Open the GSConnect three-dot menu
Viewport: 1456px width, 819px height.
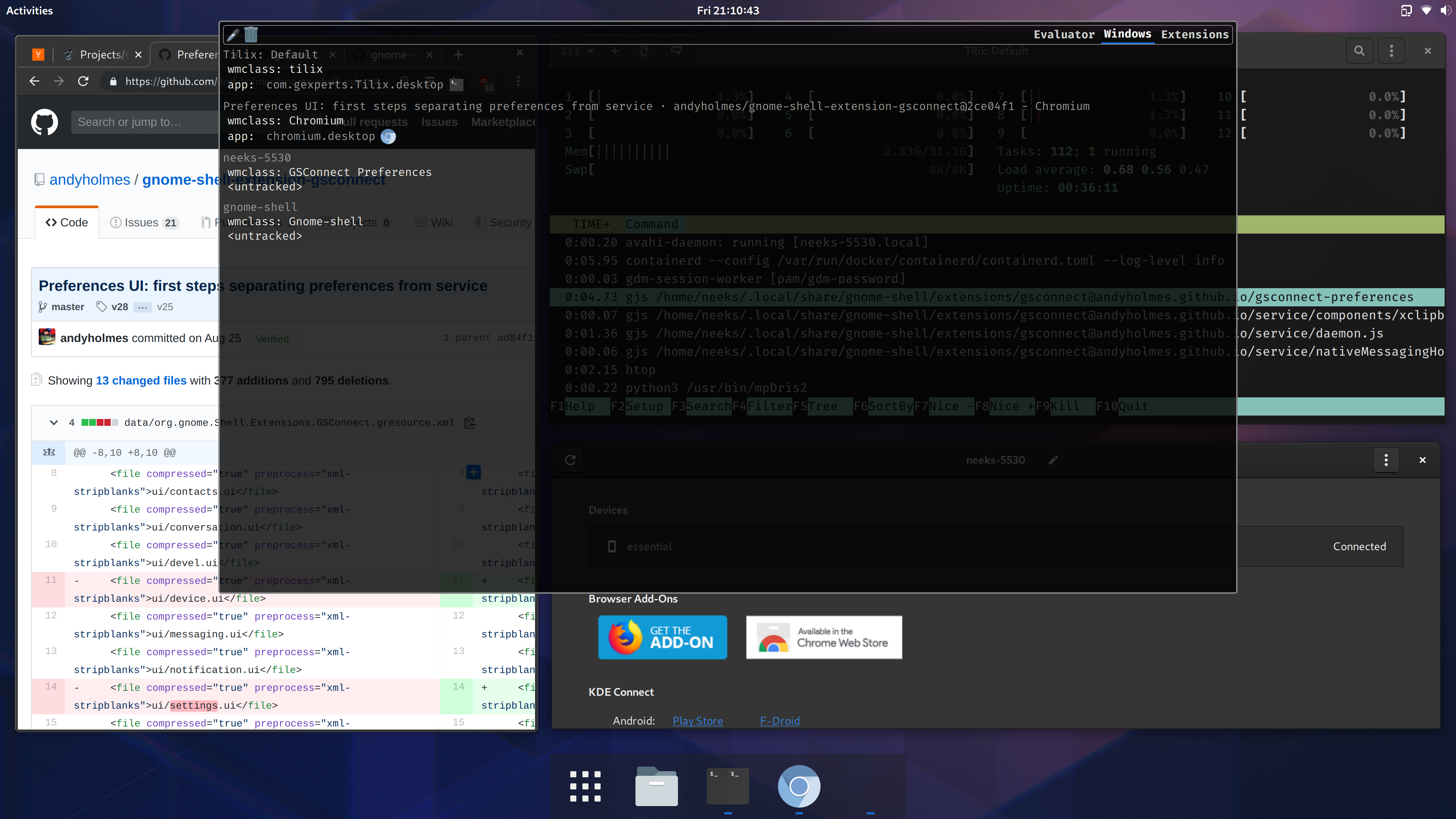tap(1386, 460)
